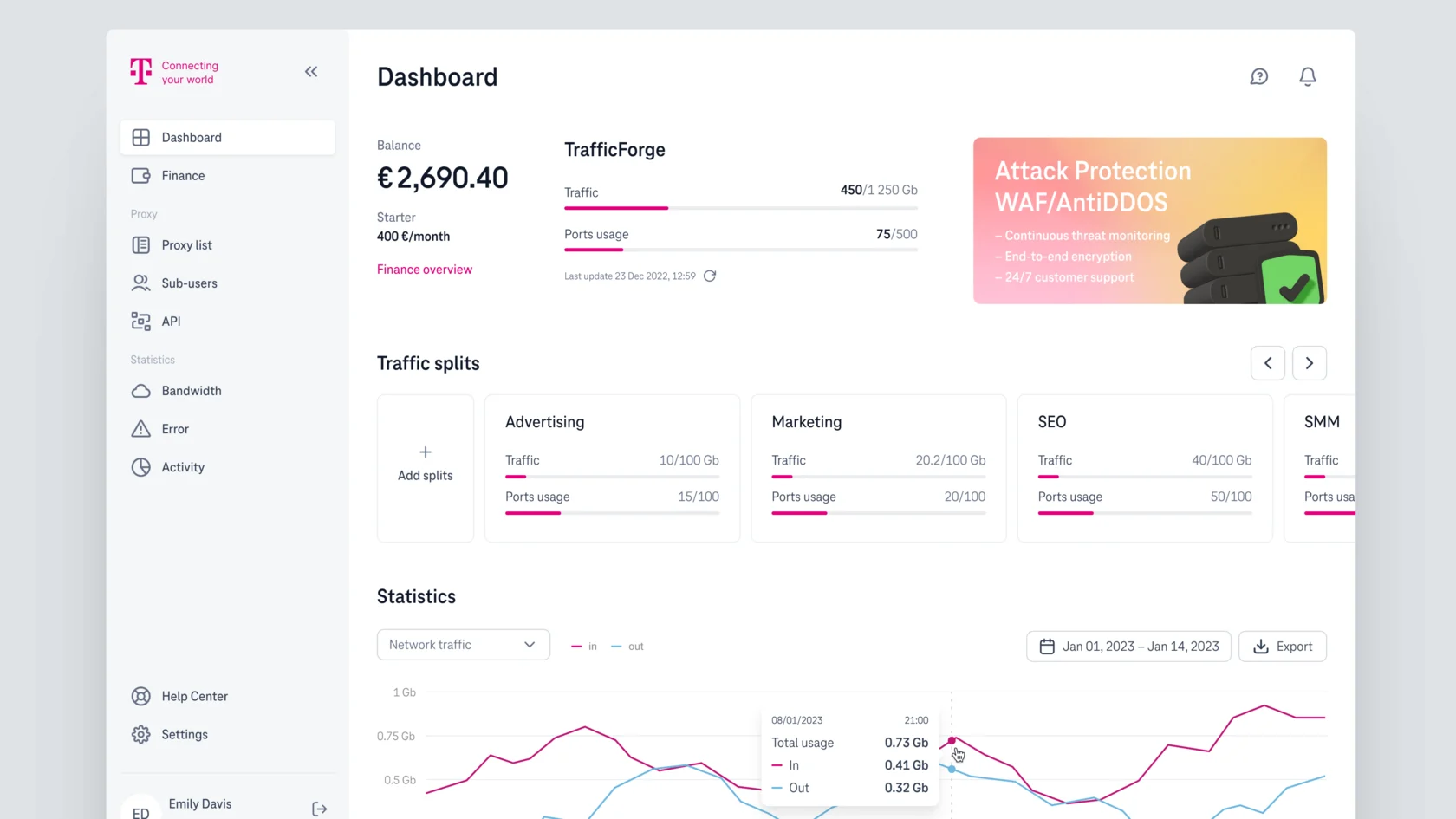The image size is (1456, 819).
Task: Open notifications bell icon
Action: pyautogui.click(x=1308, y=77)
